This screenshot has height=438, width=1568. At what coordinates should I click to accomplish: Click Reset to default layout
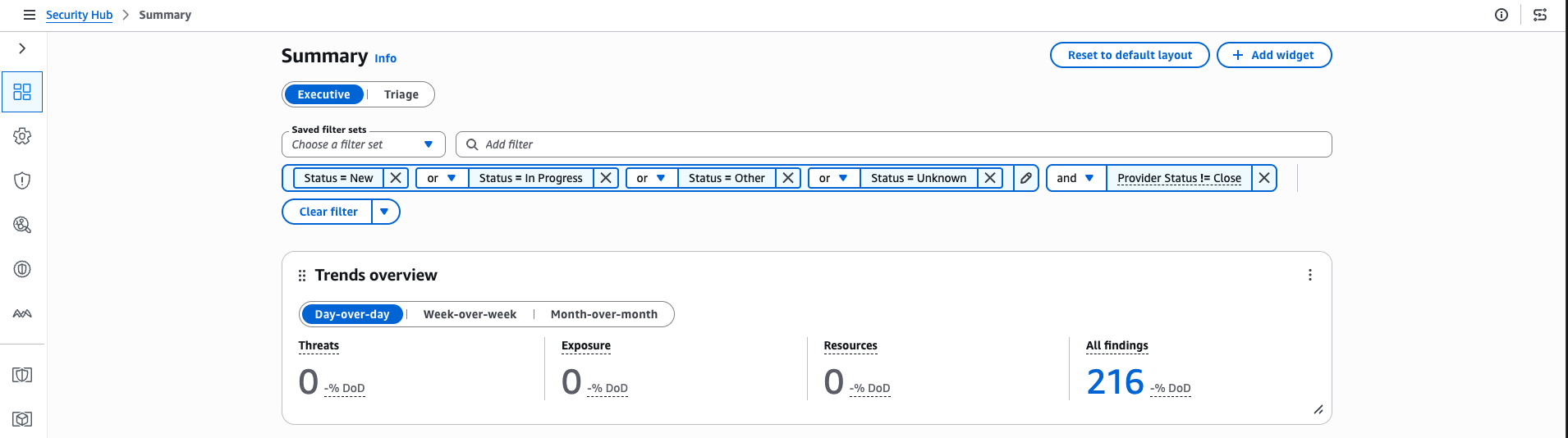point(1130,55)
